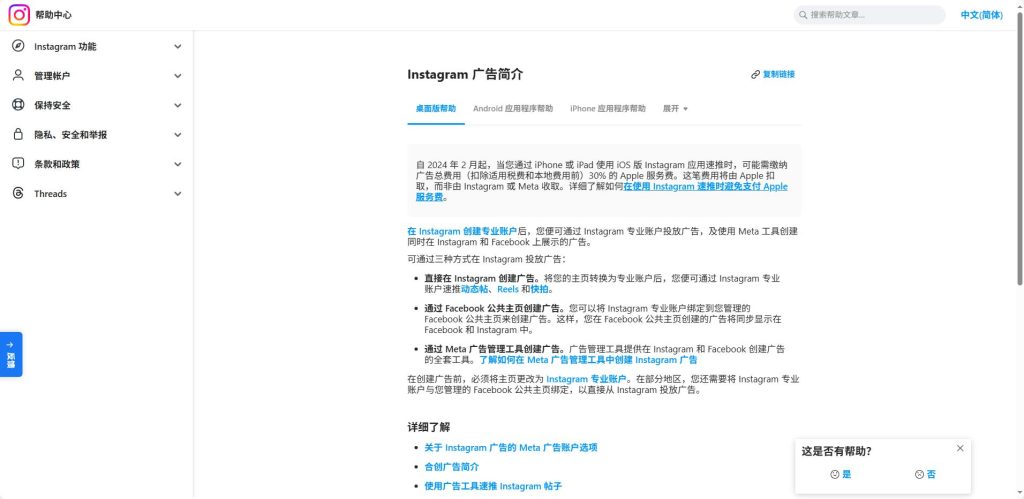
Task: Click the compass icon beside Instagram 功能
Action: (x=18, y=46)
